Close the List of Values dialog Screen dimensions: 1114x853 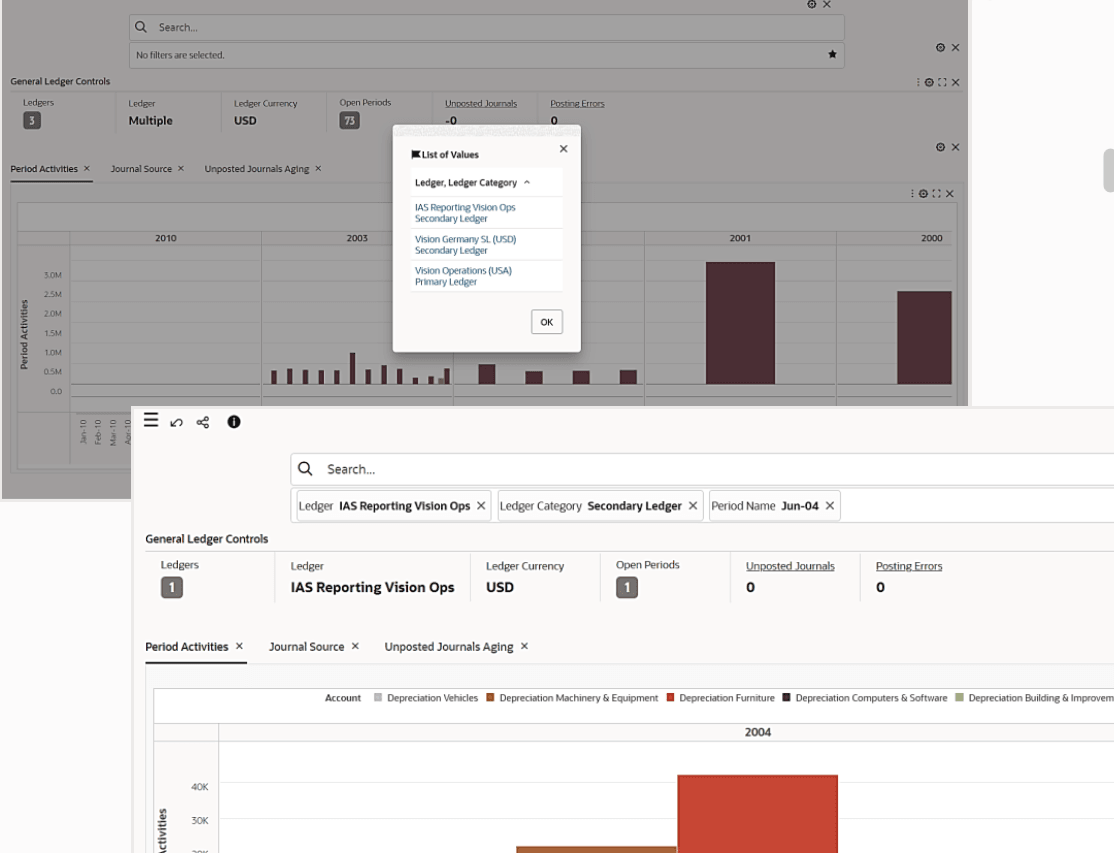(563, 148)
